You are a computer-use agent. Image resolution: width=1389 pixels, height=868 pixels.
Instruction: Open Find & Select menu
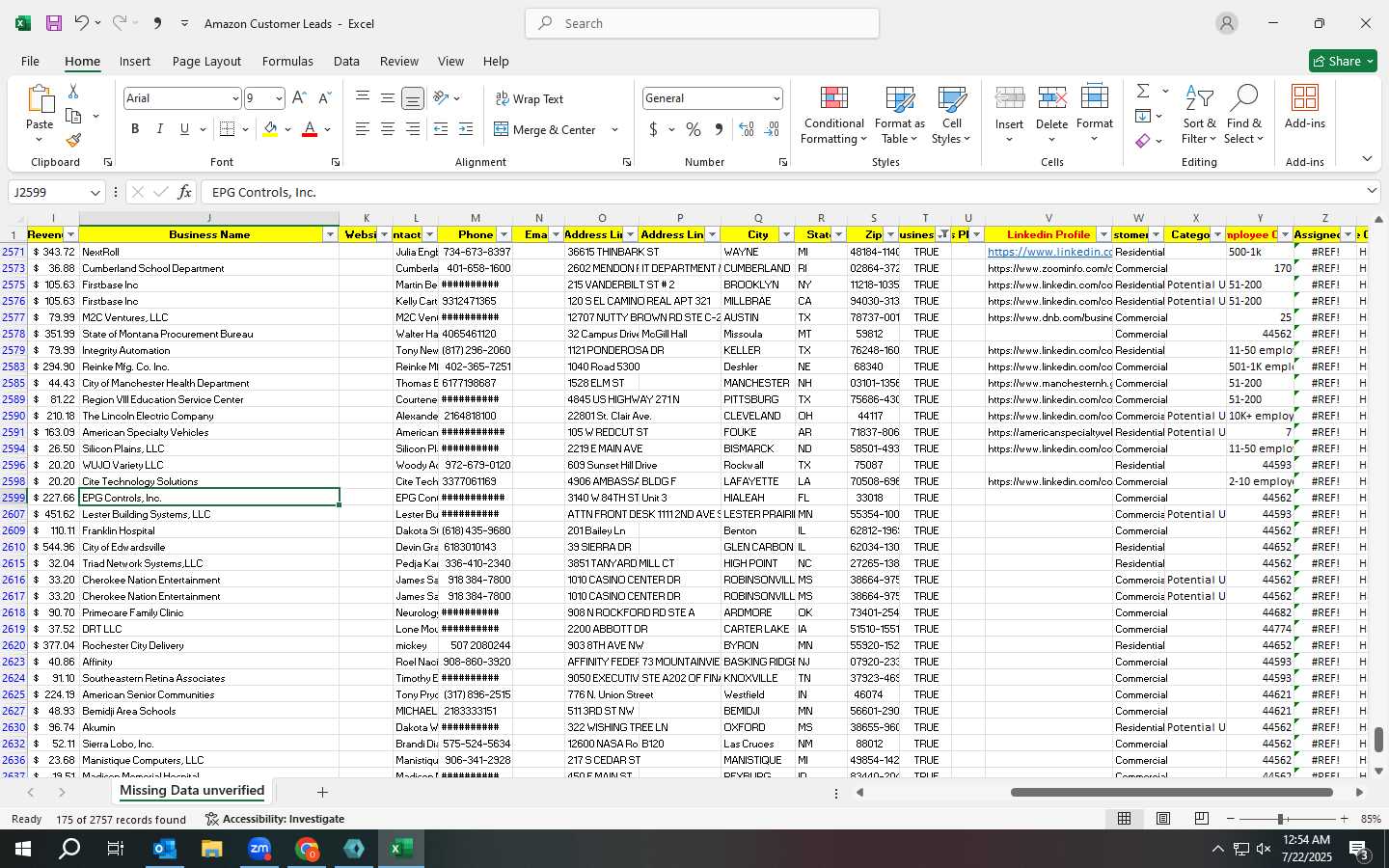point(1243,116)
